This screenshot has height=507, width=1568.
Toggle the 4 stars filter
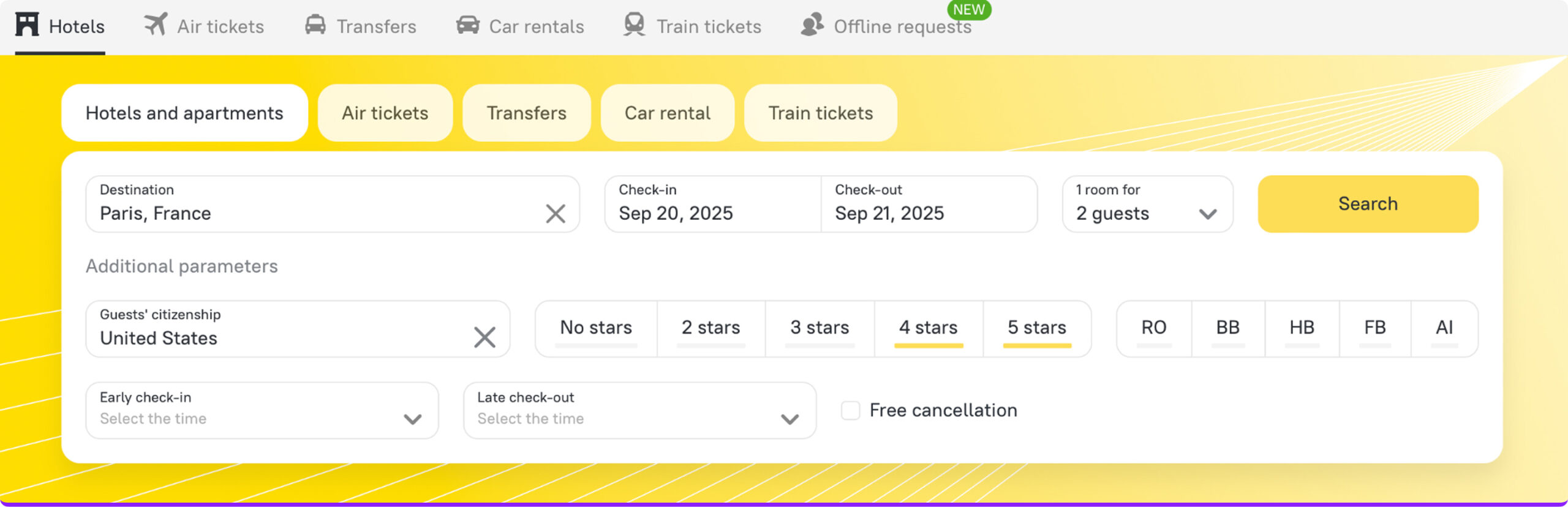click(x=928, y=328)
